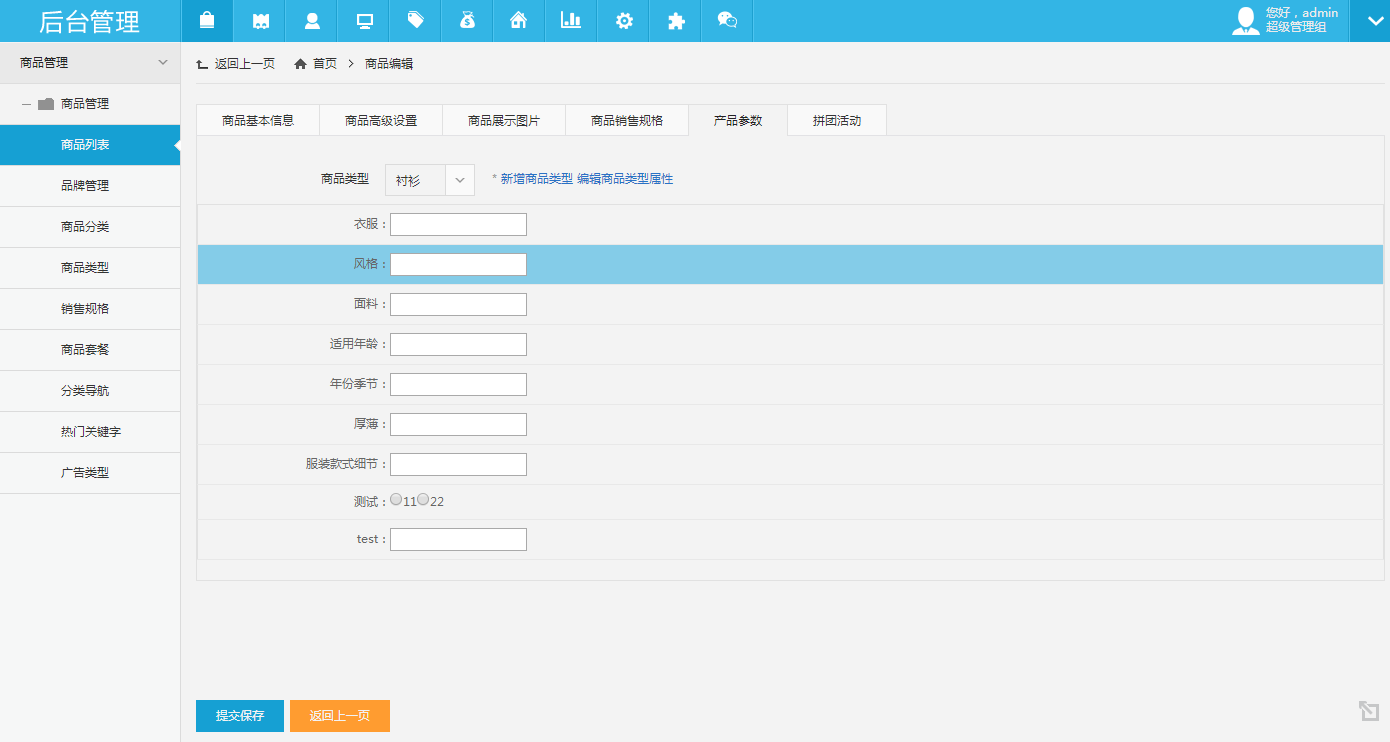Image resolution: width=1390 pixels, height=742 pixels.
Task: Switch to the 商品高级设置 tab
Action: pyautogui.click(x=381, y=120)
